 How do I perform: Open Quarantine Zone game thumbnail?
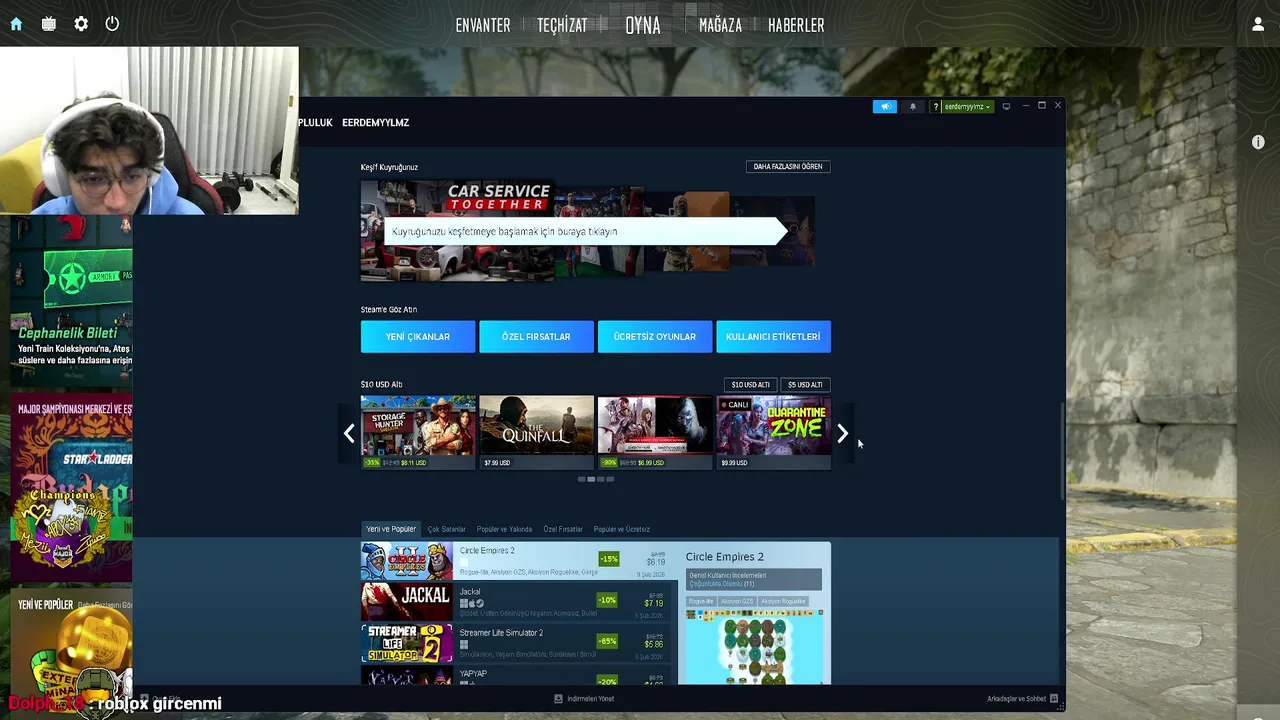coord(773,432)
